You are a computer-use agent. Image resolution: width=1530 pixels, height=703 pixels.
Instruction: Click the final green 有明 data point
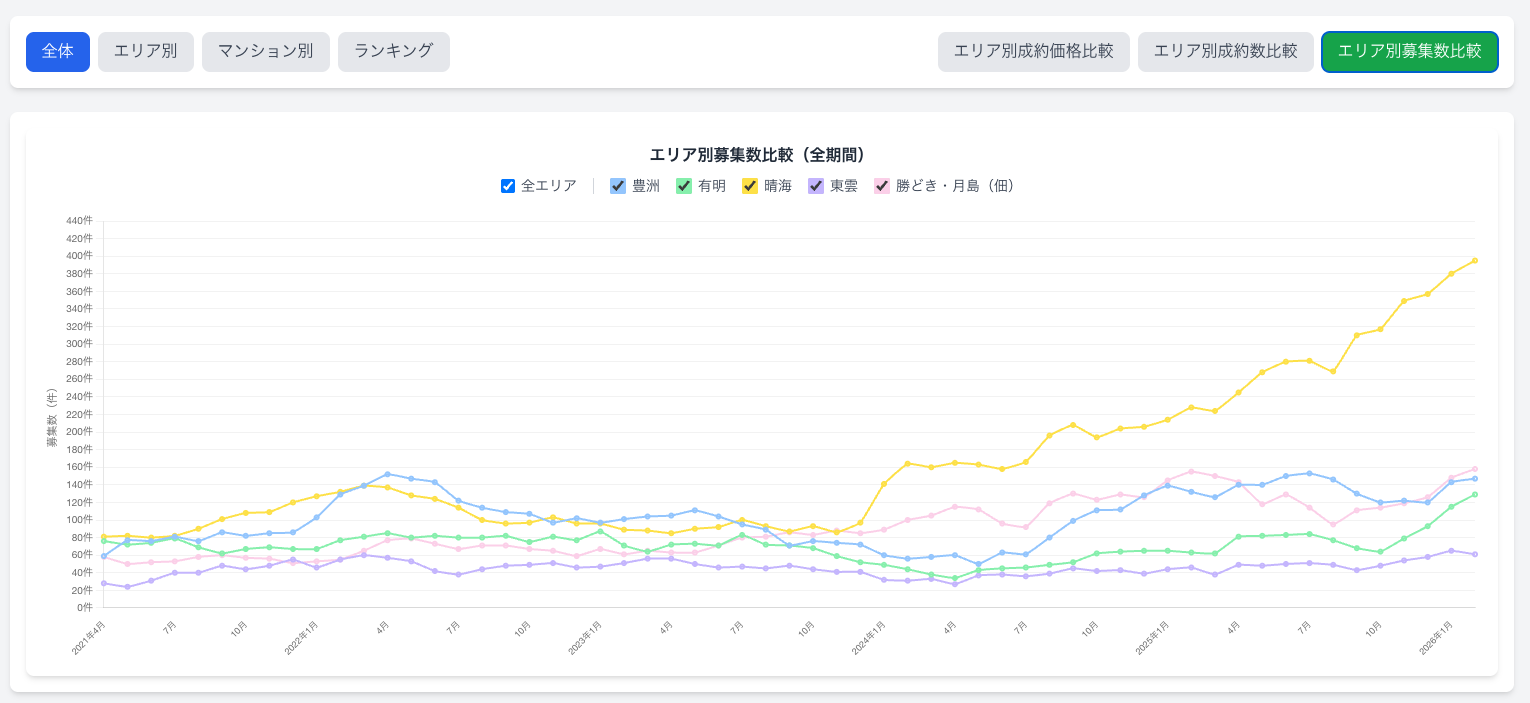pyautogui.click(x=1474, y=494)
